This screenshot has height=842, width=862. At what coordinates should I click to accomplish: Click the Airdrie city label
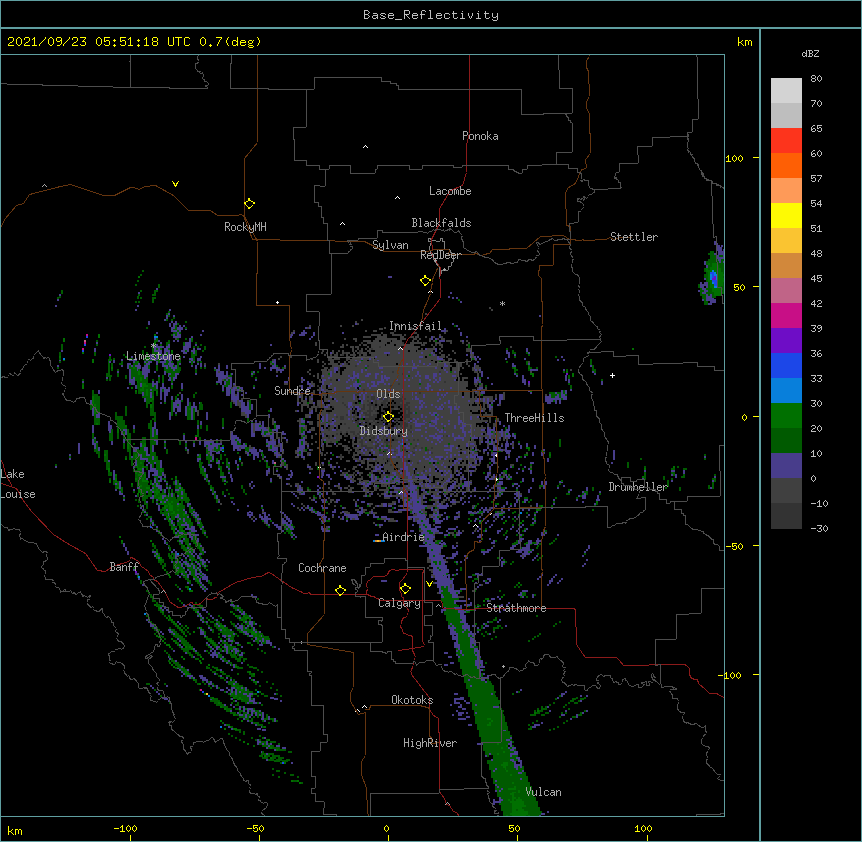[x=403, y=537]
